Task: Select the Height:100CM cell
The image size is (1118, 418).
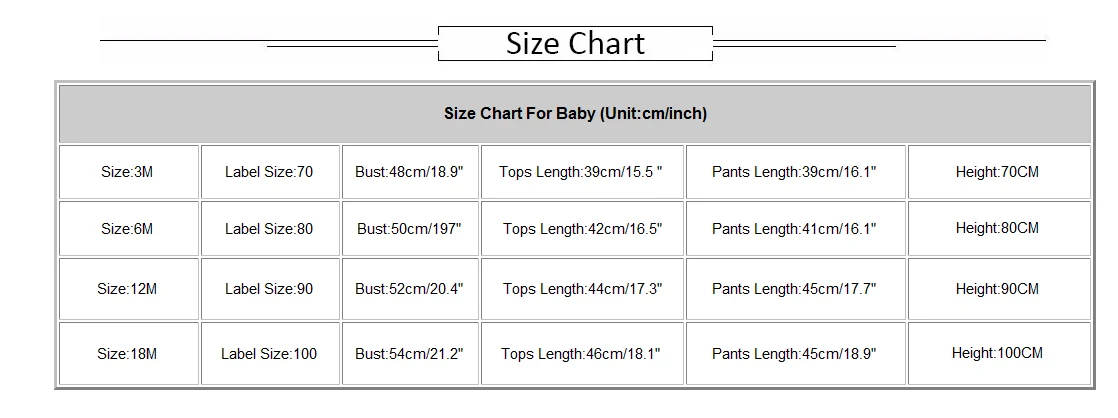Action: pos(998,354)
